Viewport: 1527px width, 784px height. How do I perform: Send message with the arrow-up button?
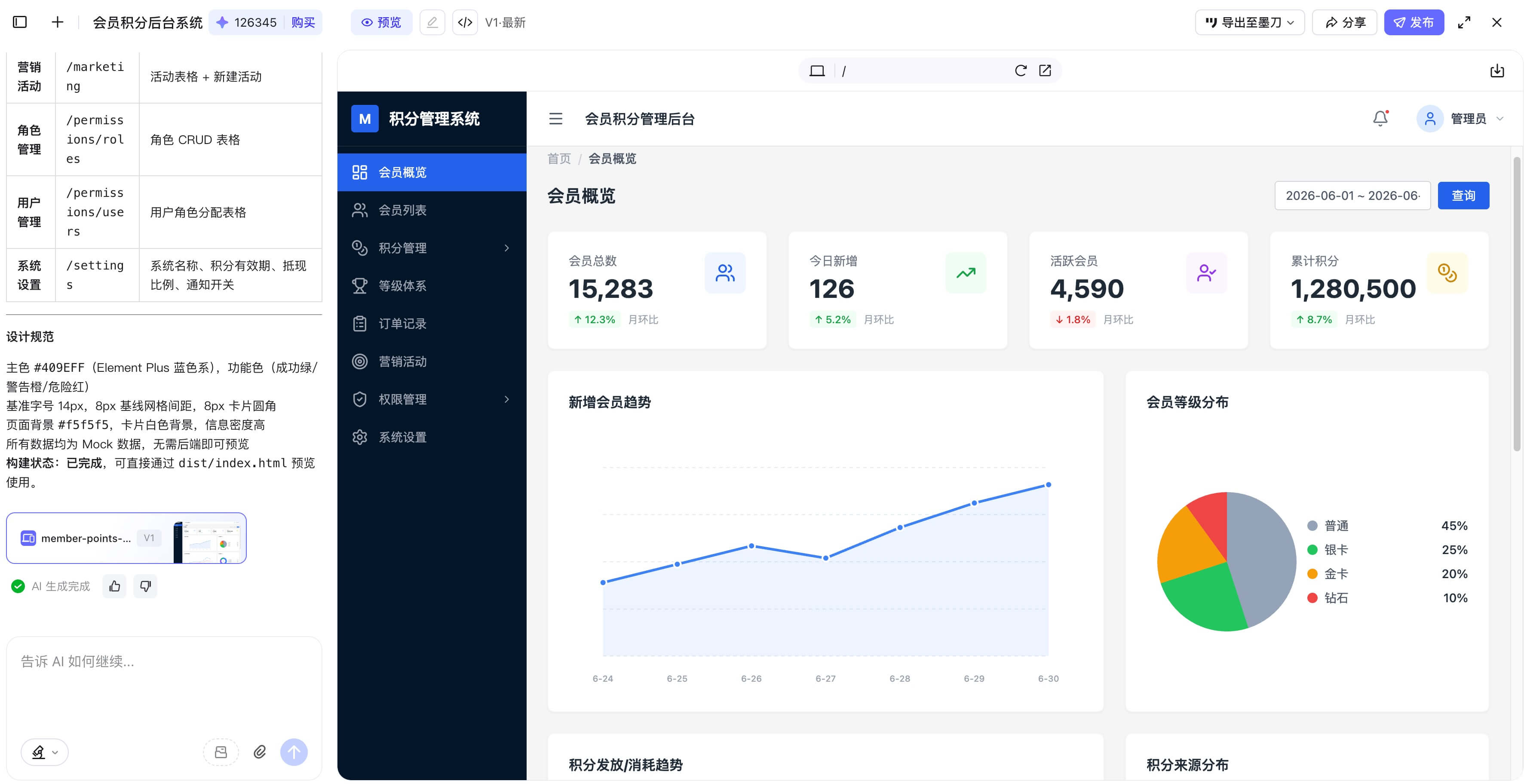coord(294,752)
